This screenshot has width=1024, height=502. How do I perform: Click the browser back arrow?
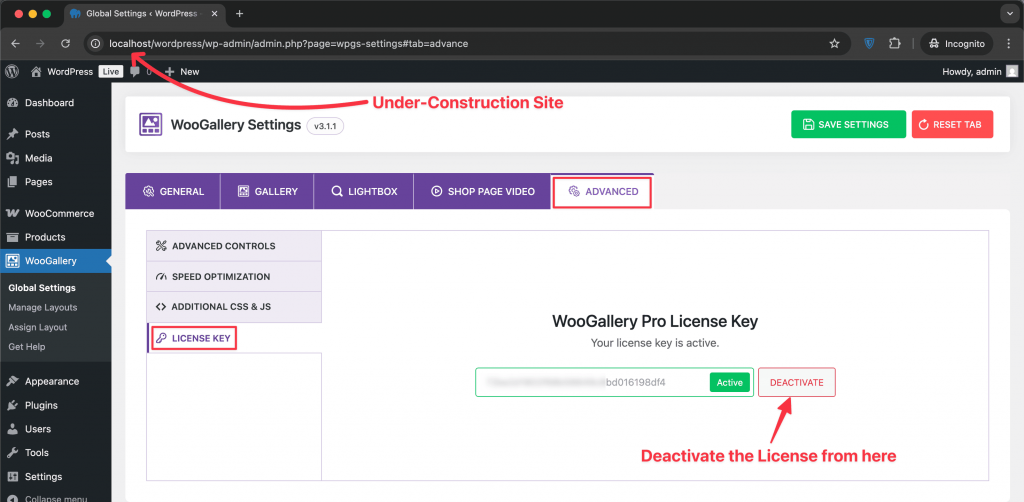click(16, 44)
